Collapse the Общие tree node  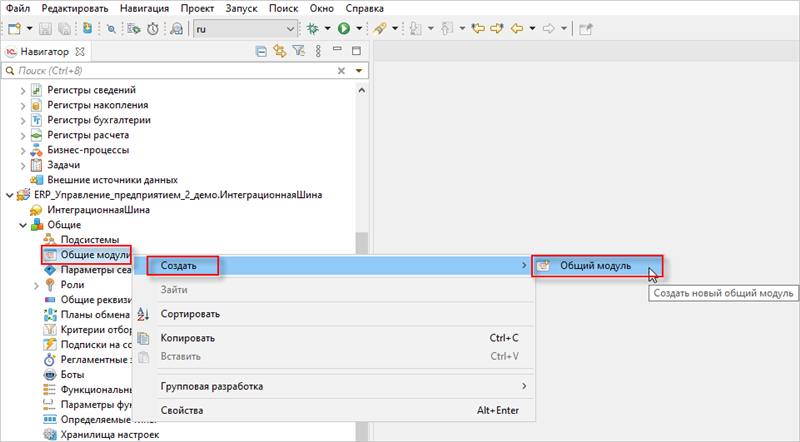coord(22,225)
